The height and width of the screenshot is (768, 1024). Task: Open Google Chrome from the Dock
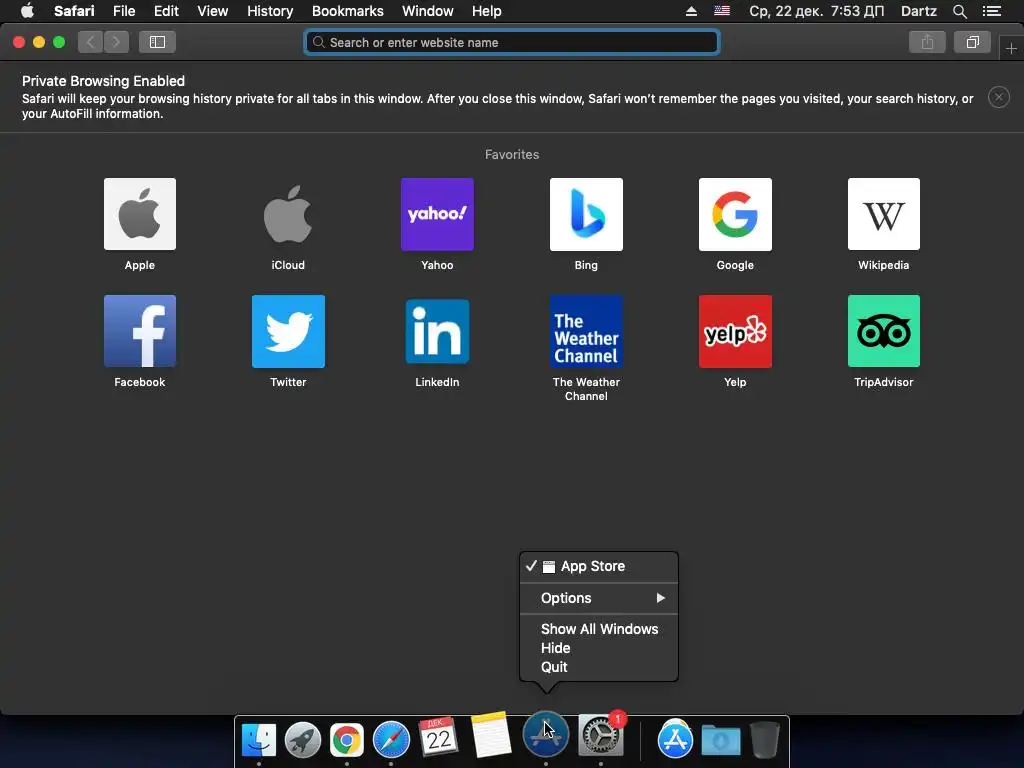[347, 740]
